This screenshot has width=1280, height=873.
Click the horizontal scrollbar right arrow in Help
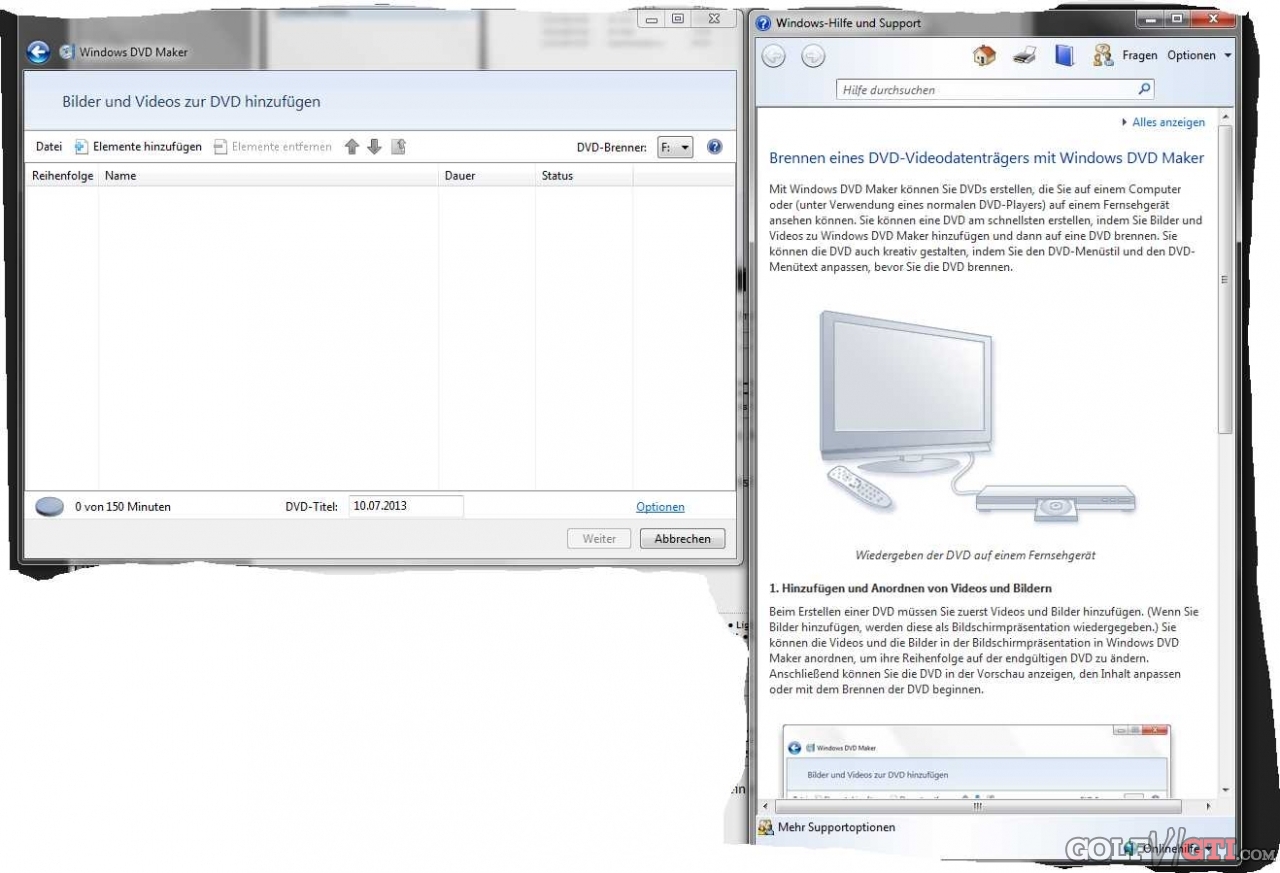tap(1208, 805)
